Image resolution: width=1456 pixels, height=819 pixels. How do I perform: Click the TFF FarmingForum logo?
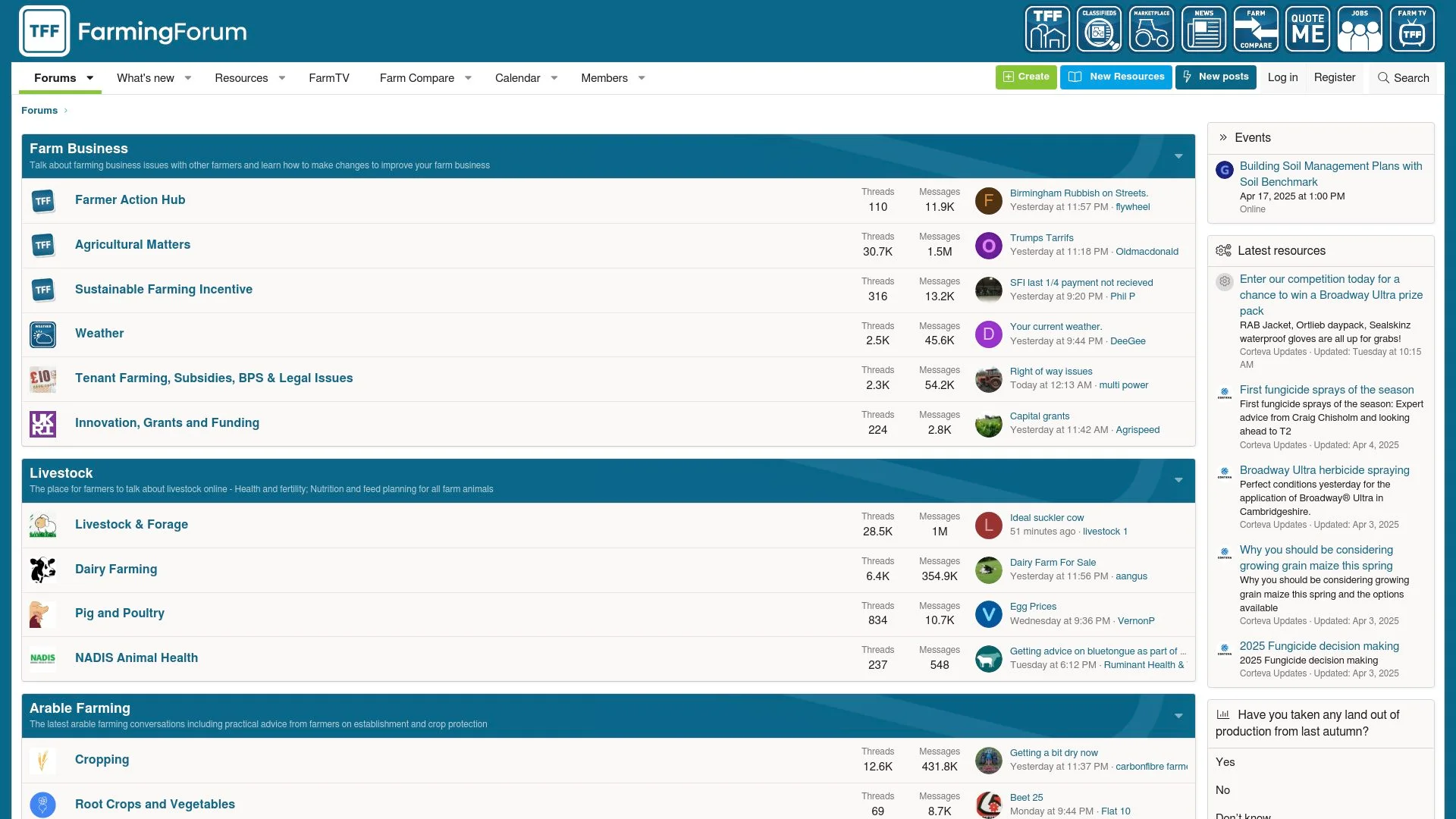[133, 31]
